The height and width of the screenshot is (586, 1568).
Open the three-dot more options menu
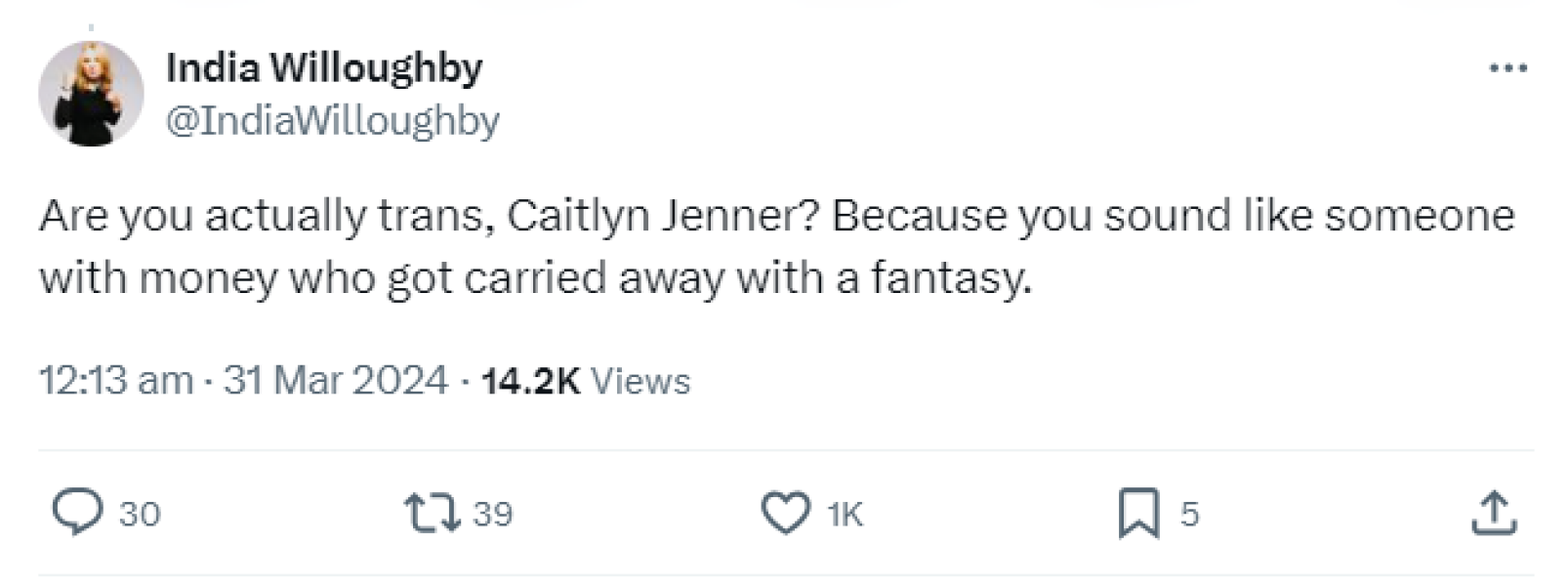click(x=1508, y=68)
